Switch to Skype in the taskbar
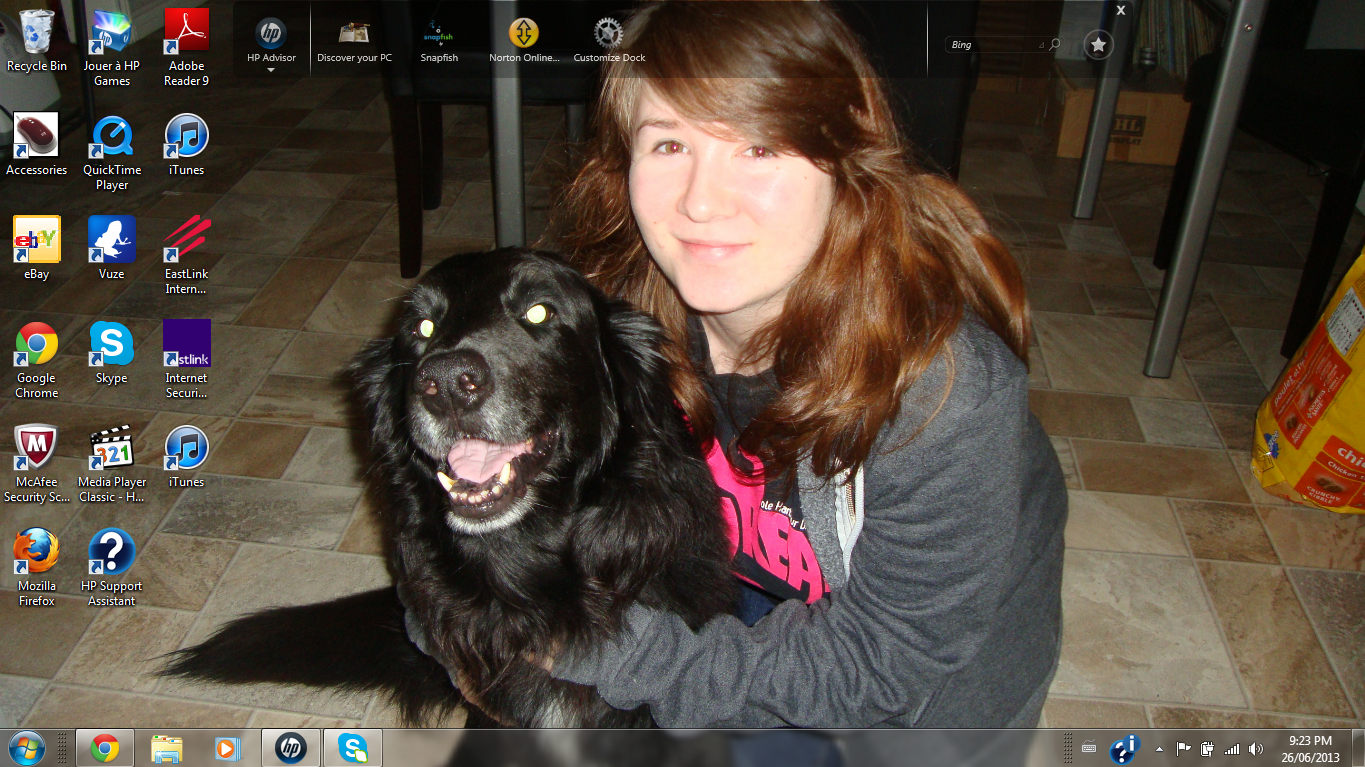Screen dimensions: 1365x767 click(x=352, y=748)
